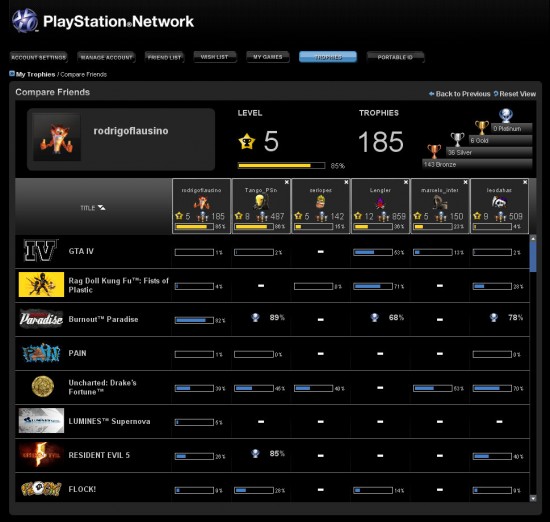
Task: Click the Rag Doll Kung Fu icon
Action: [x=41, y=285]
